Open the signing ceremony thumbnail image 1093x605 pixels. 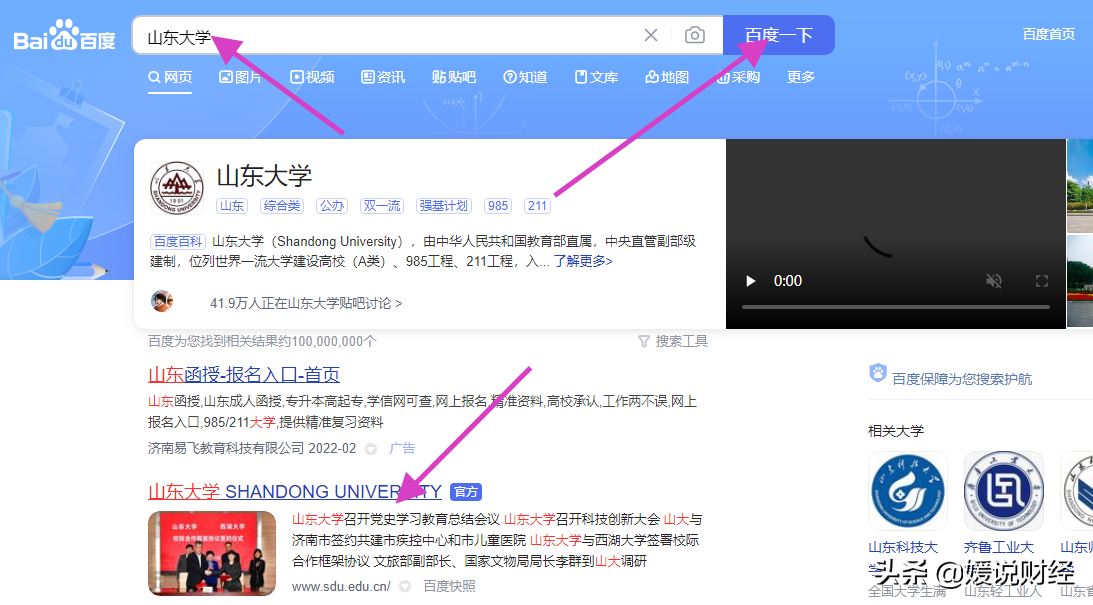pyautogui.click(x=212, y=553)
